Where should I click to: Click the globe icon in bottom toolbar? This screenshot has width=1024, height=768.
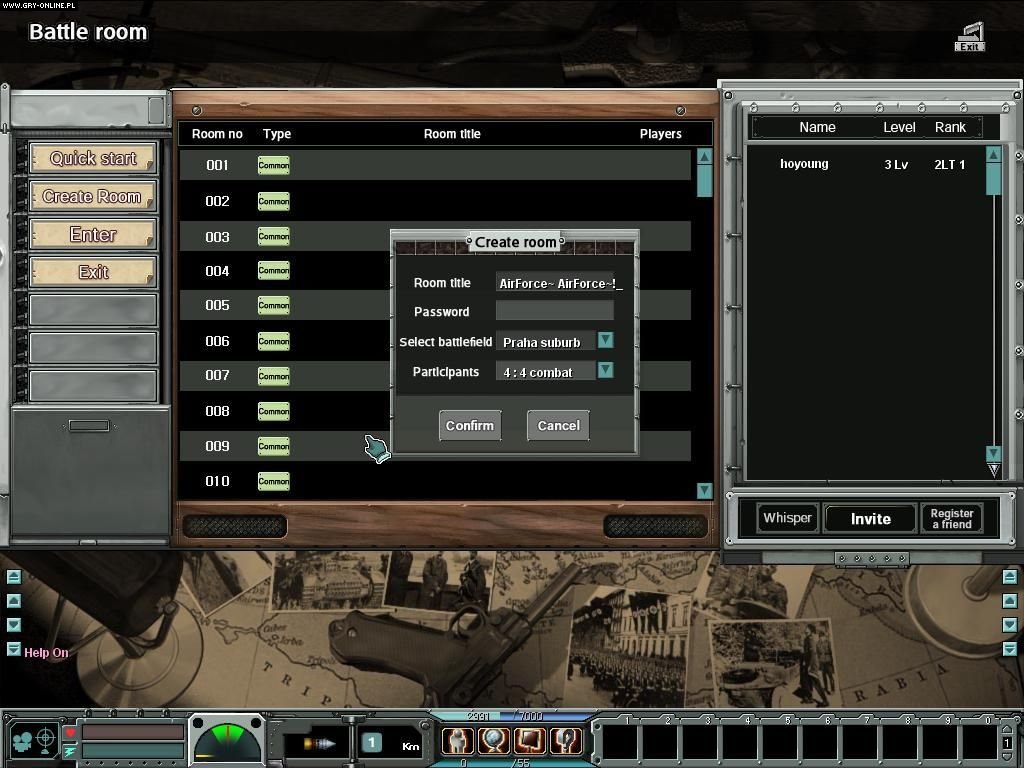pyautogui.click(x=494, y=741)
